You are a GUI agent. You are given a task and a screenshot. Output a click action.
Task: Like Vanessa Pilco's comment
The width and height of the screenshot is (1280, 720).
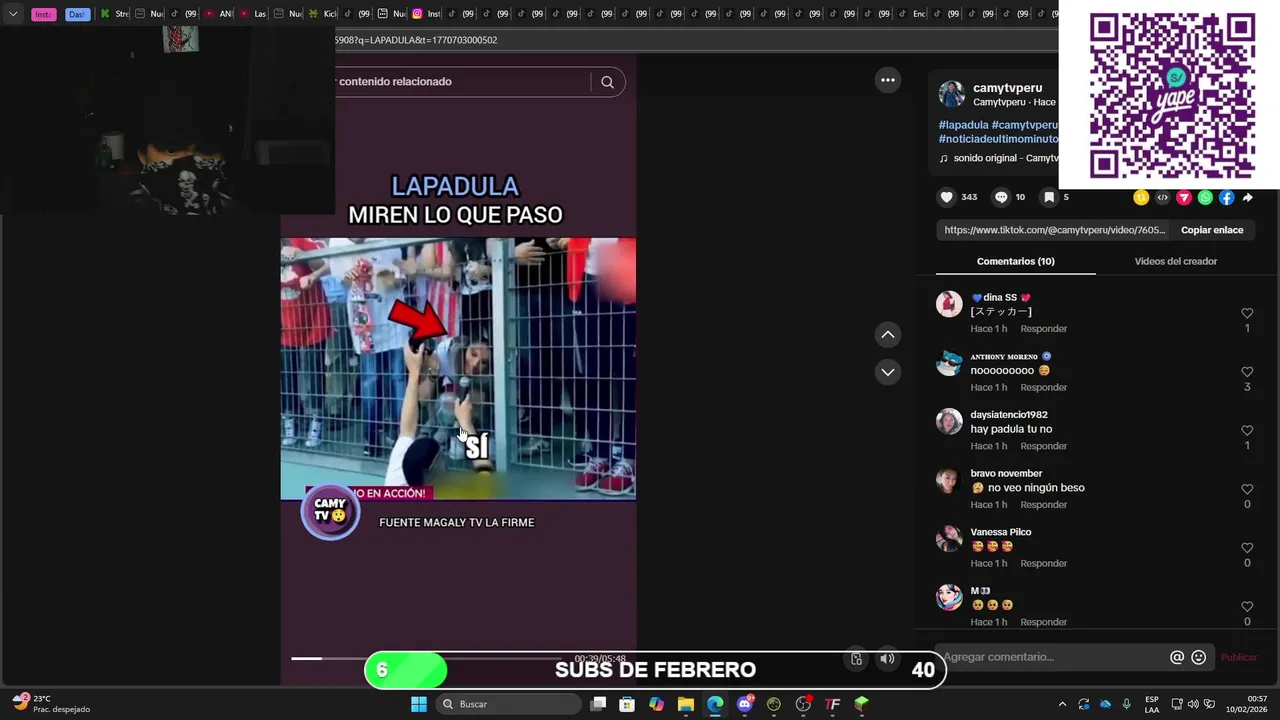pos(1247,548)
